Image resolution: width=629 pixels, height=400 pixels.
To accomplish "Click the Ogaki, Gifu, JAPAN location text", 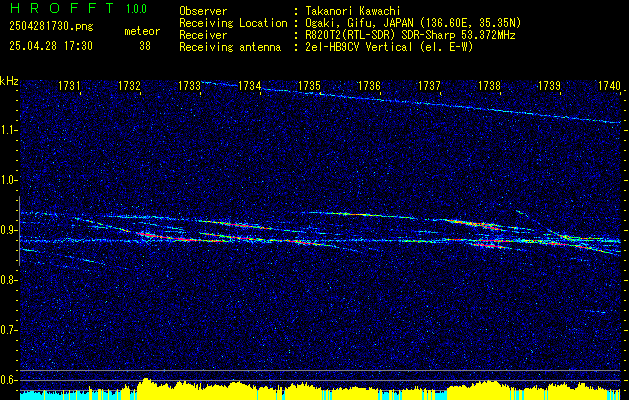I will click(x=412, y=23).
